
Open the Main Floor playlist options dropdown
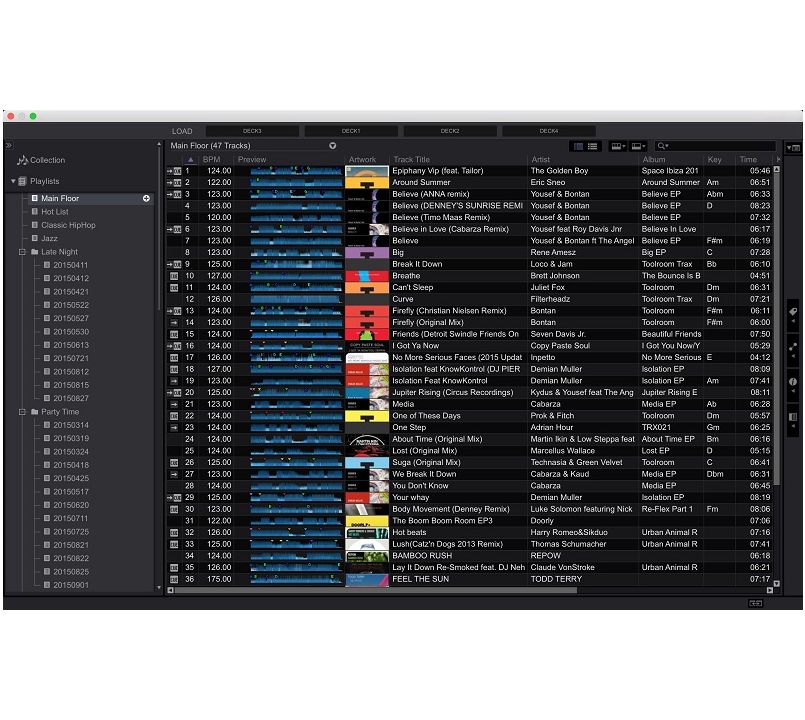(x=333, y=146)
